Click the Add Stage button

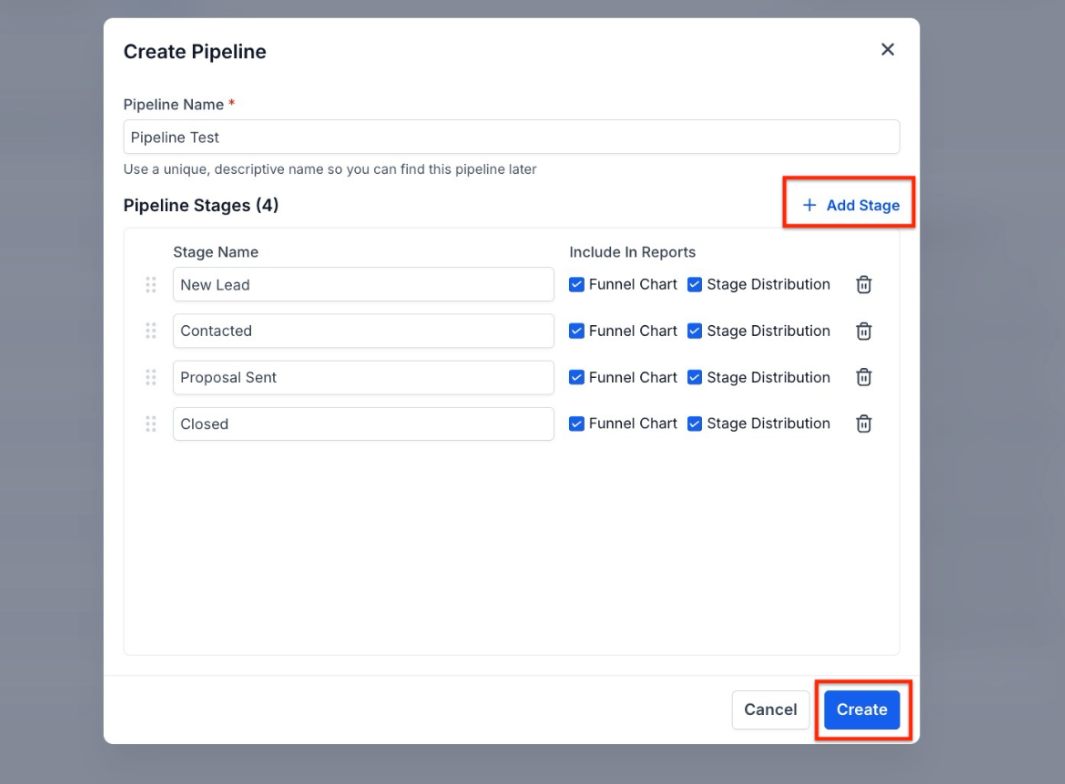[850, 205]
